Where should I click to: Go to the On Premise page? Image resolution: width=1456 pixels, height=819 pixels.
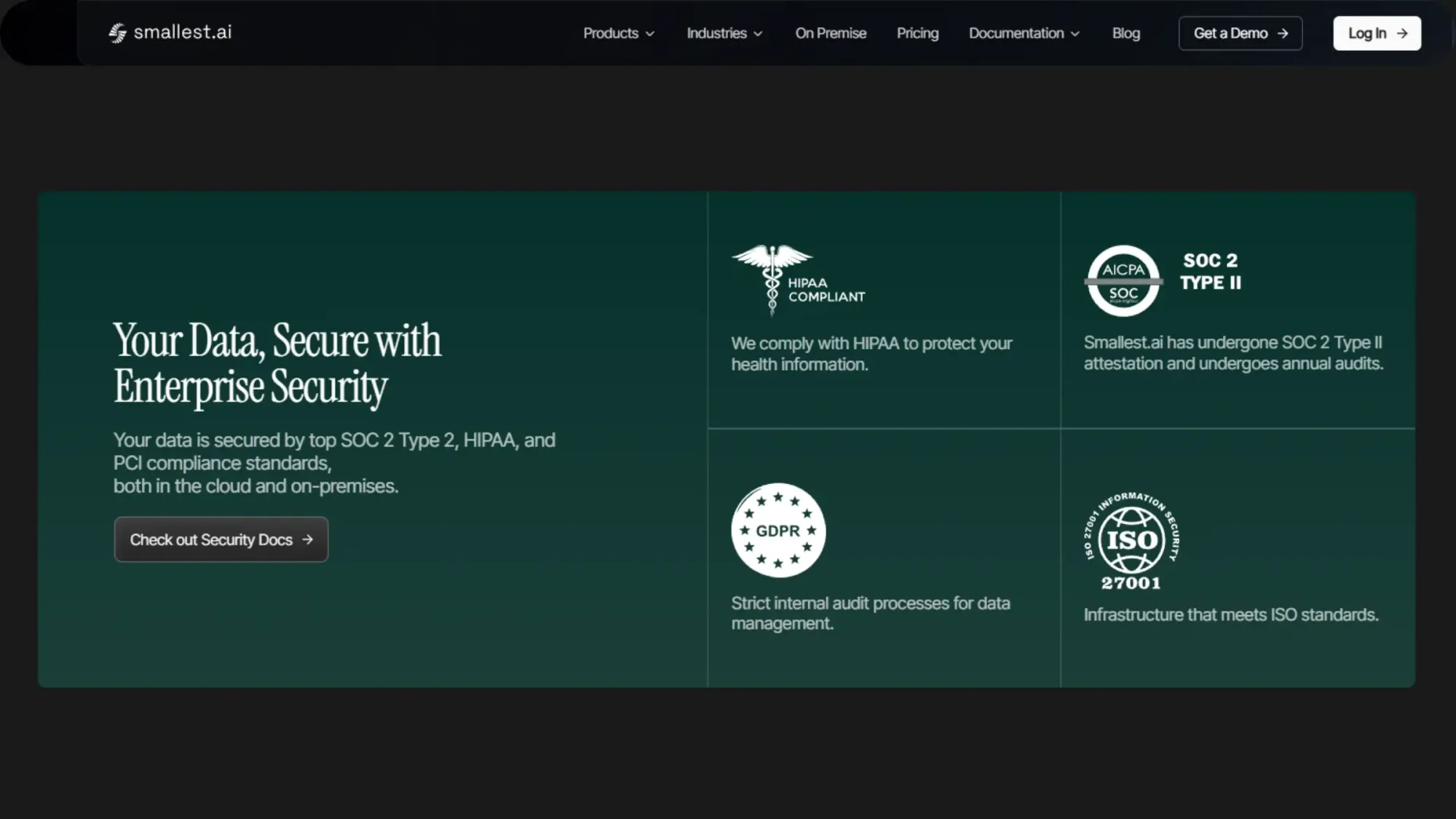831,33
